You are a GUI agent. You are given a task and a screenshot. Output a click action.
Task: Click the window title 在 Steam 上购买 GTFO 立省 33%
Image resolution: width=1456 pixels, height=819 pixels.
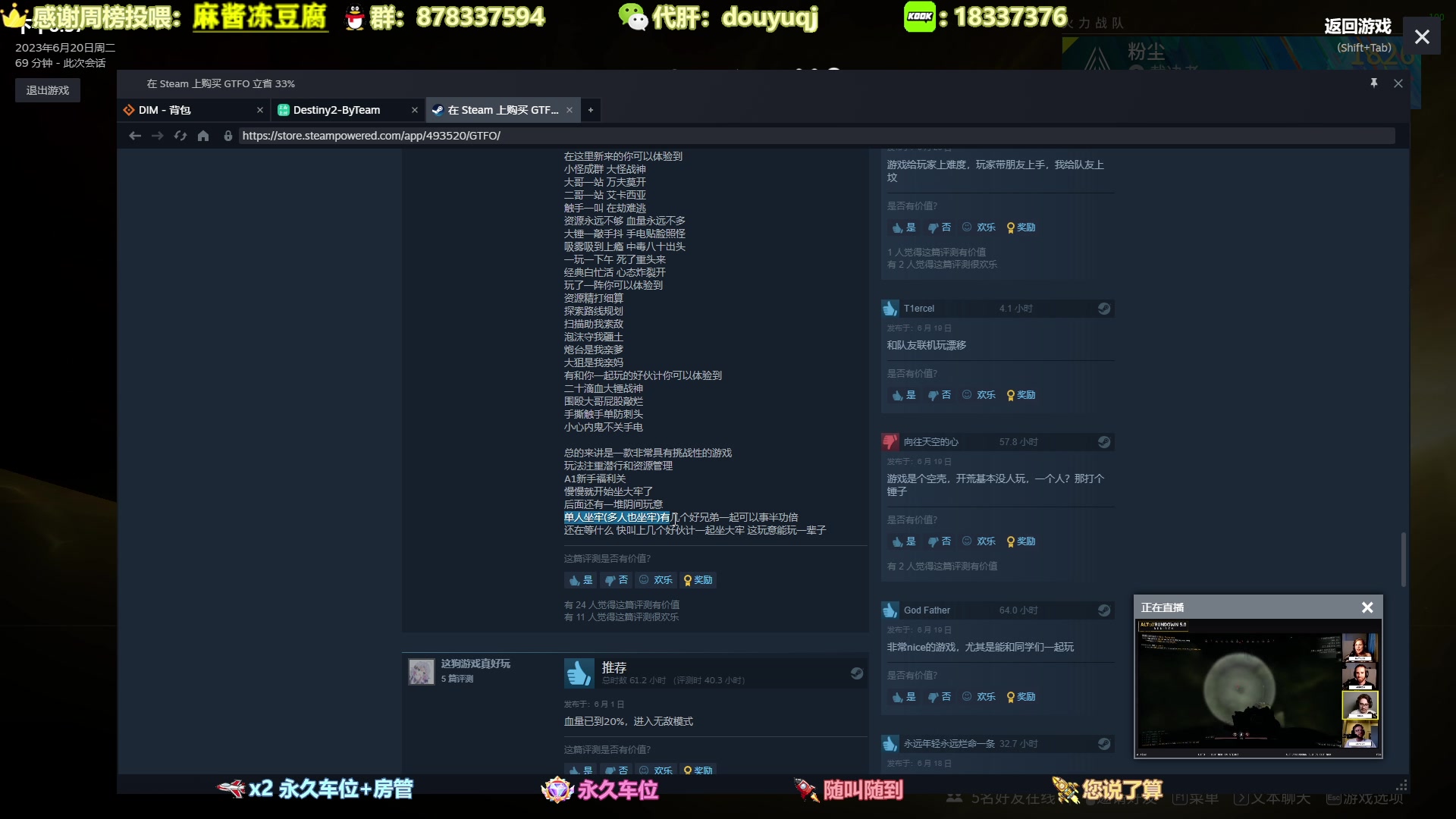tap(221, 83)
